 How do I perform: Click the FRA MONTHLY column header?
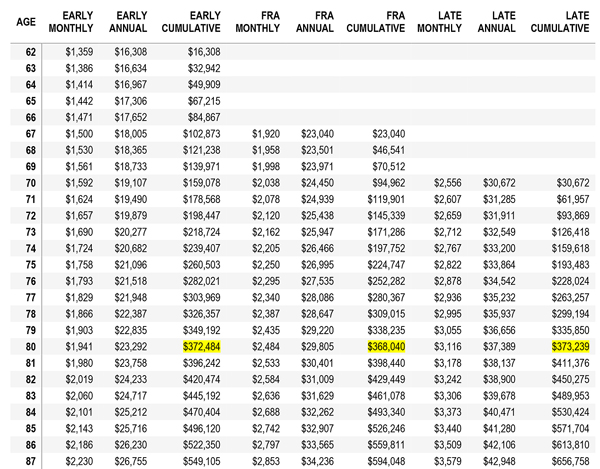click(258, 22)
